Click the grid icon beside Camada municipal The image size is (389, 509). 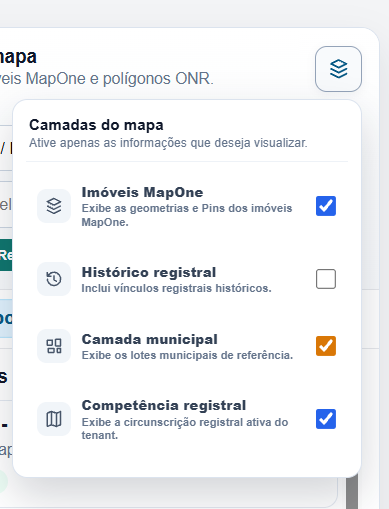click(54, 346)
